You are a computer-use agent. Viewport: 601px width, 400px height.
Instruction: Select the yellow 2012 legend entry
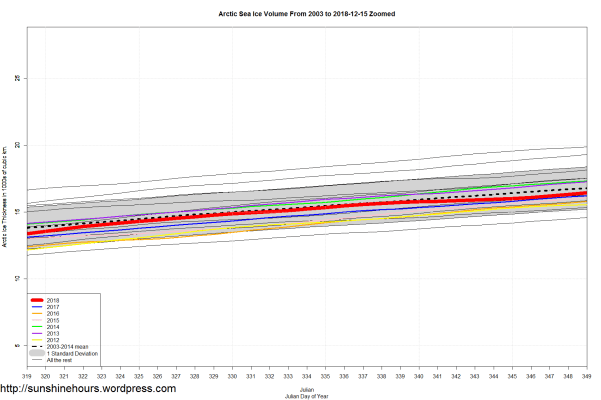point(53,340)
